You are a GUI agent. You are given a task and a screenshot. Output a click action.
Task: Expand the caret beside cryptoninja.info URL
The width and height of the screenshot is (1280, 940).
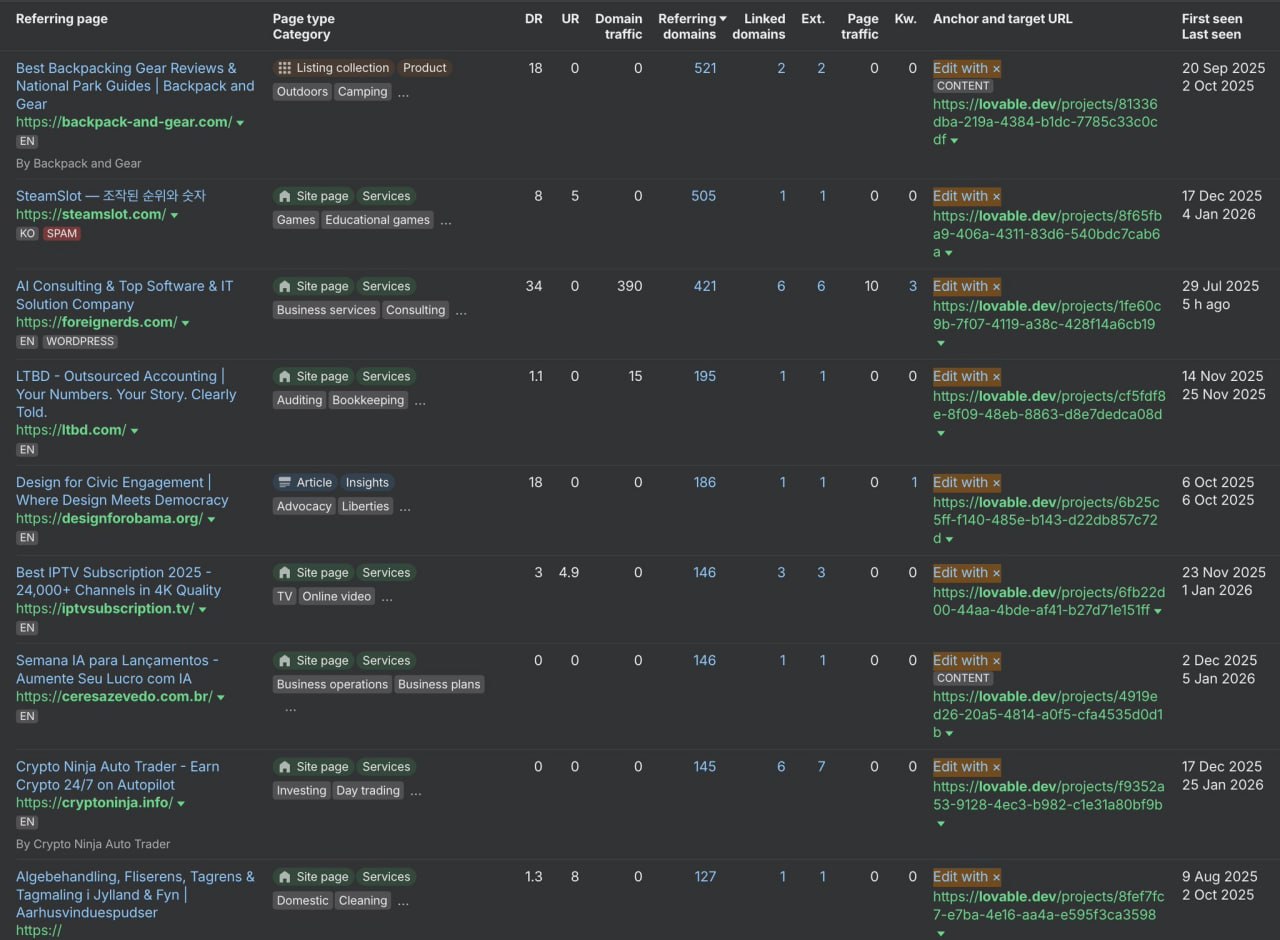pyautogui.click(x=181, y=804)
